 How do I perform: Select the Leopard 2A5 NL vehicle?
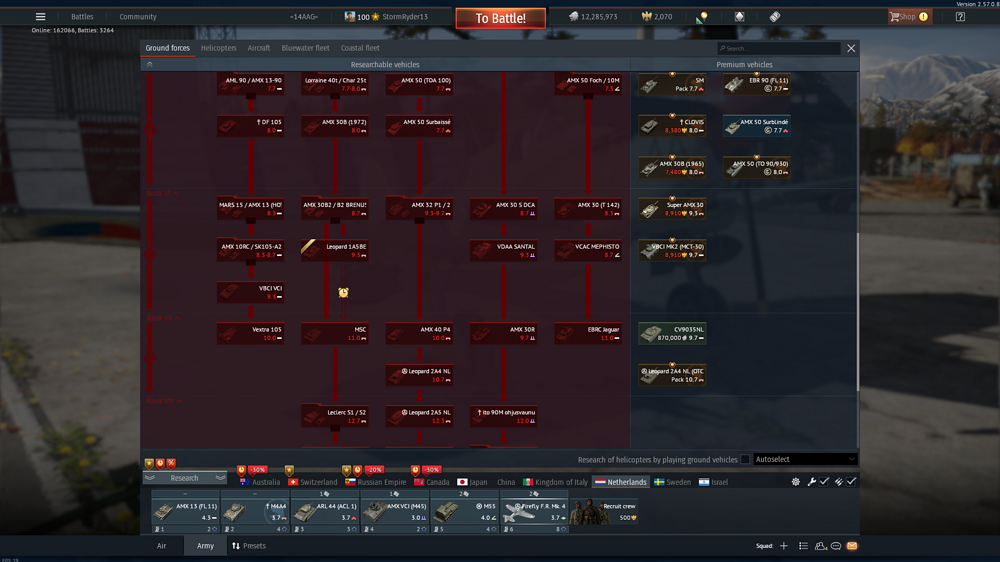tap(419, 416)
